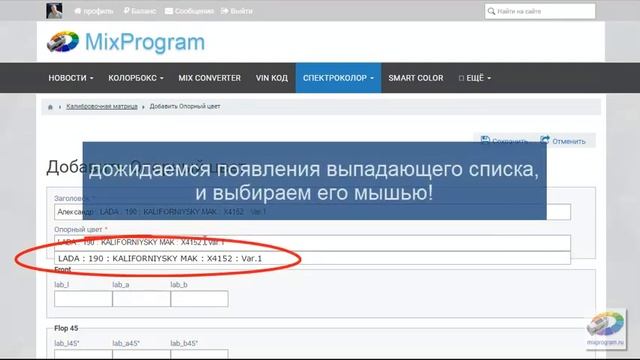Click the Заголовок text field

[312, 212]
